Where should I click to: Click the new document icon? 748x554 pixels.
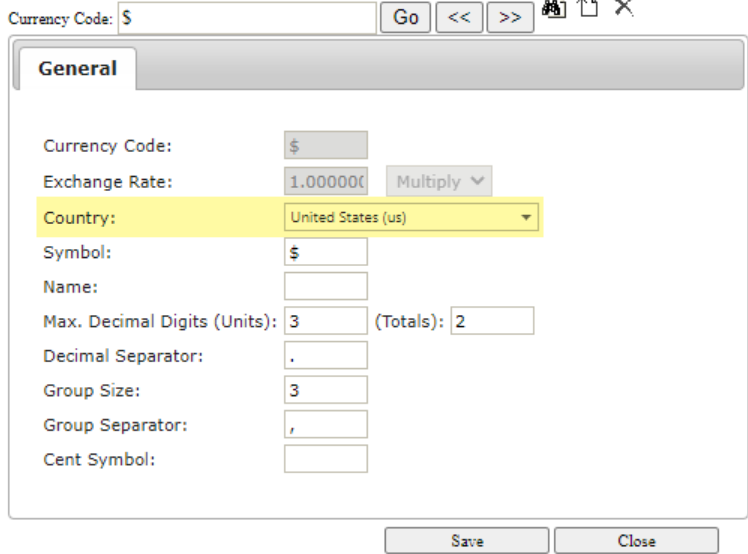pyautogui.click(x=589, y=8)
